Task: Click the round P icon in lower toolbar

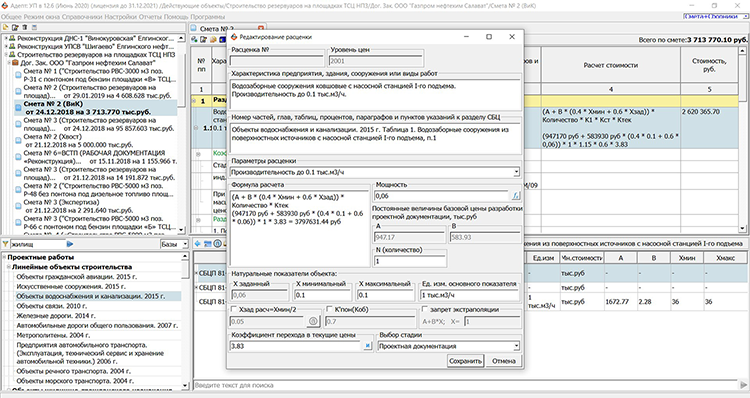Action: tap(217, 243)
